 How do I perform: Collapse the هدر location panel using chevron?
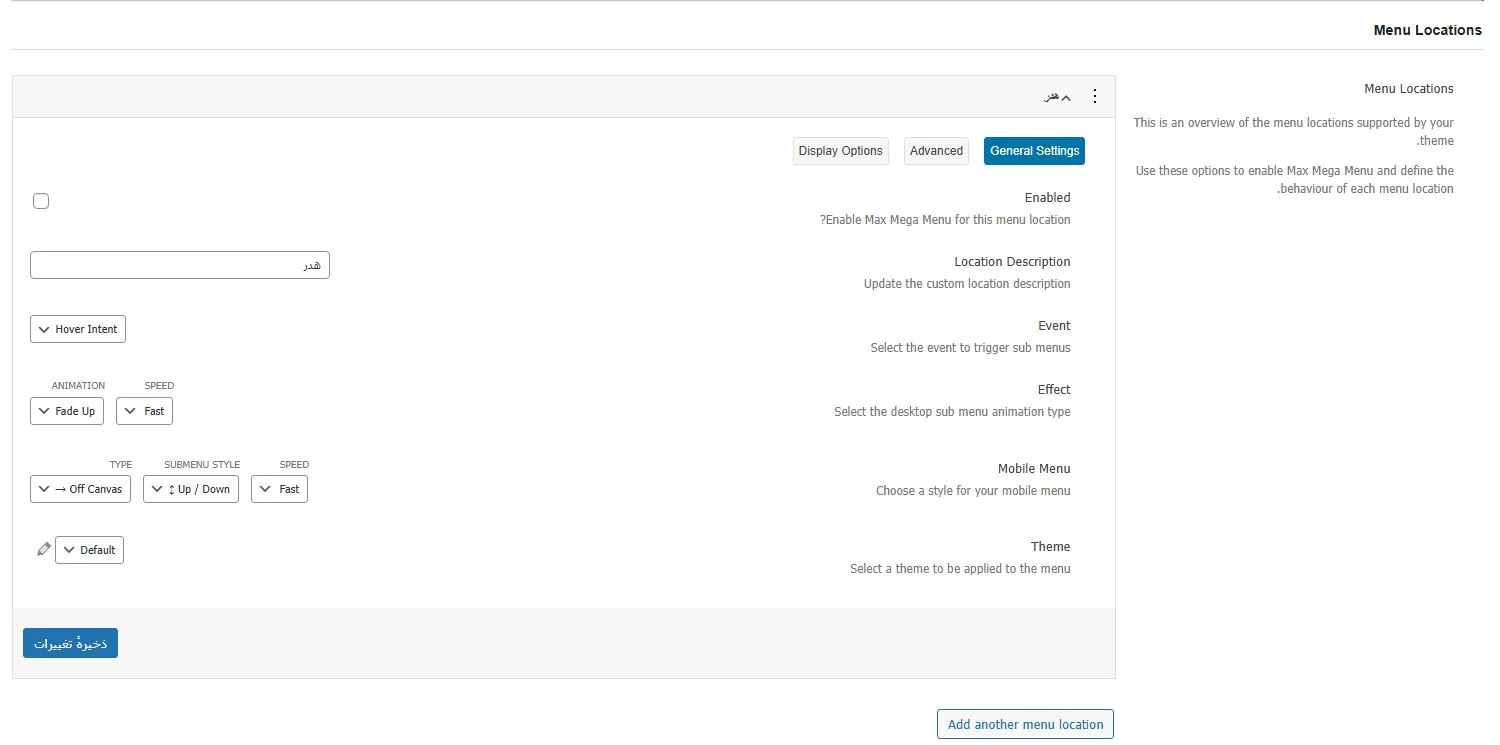pyautogui.click(x=1066, y=98)
